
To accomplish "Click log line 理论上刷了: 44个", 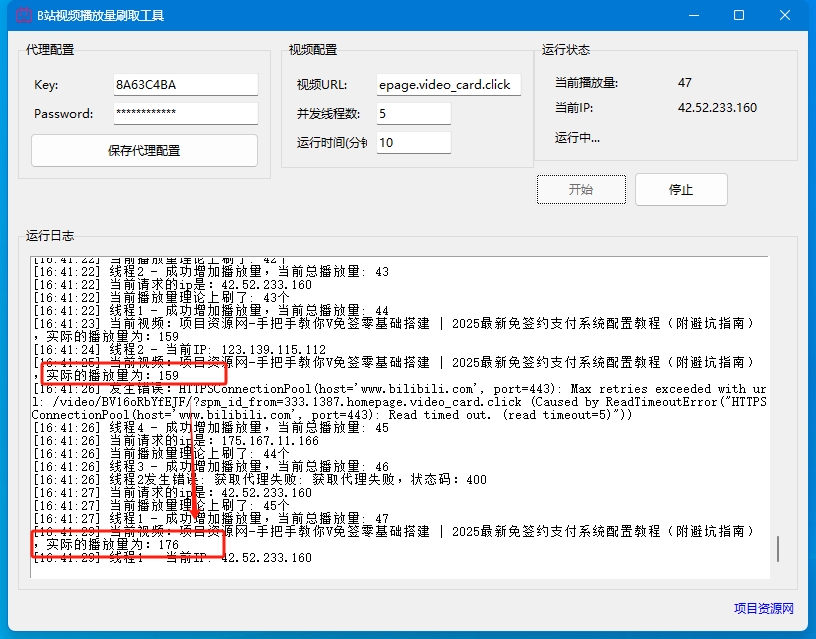I will tap(161, 454).
